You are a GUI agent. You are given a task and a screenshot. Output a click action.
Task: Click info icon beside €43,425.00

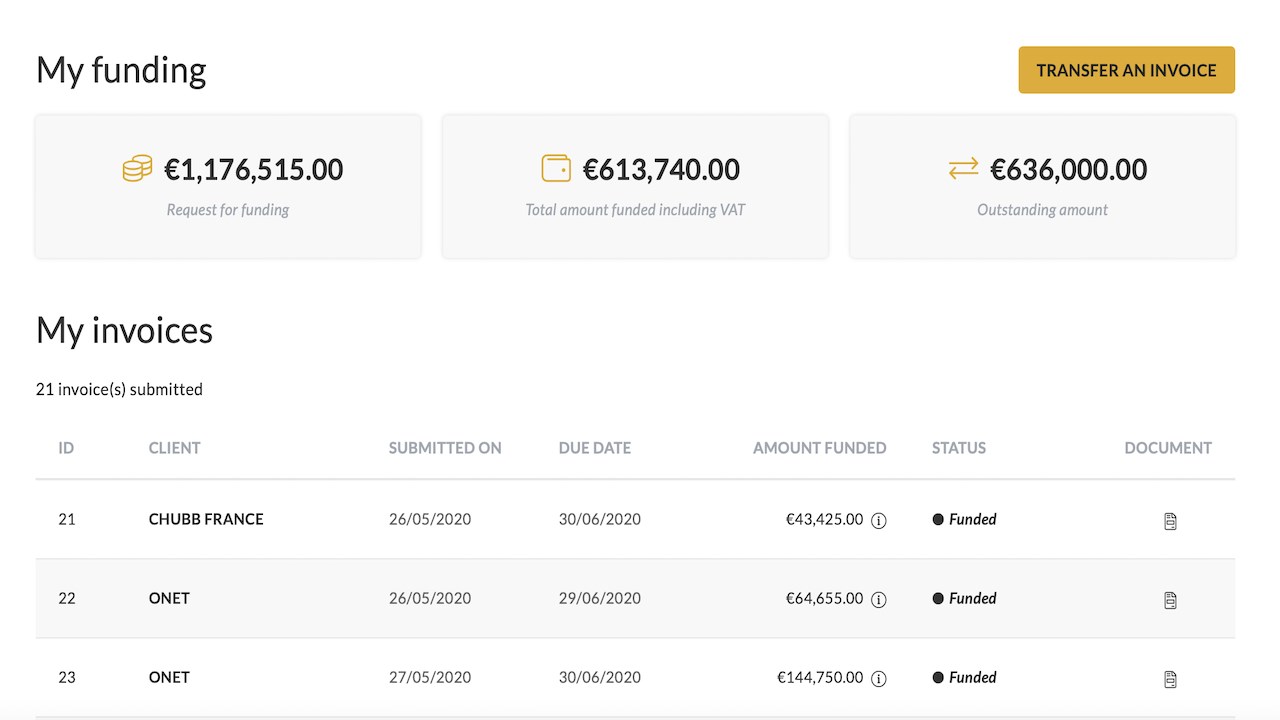pos(879,520)
